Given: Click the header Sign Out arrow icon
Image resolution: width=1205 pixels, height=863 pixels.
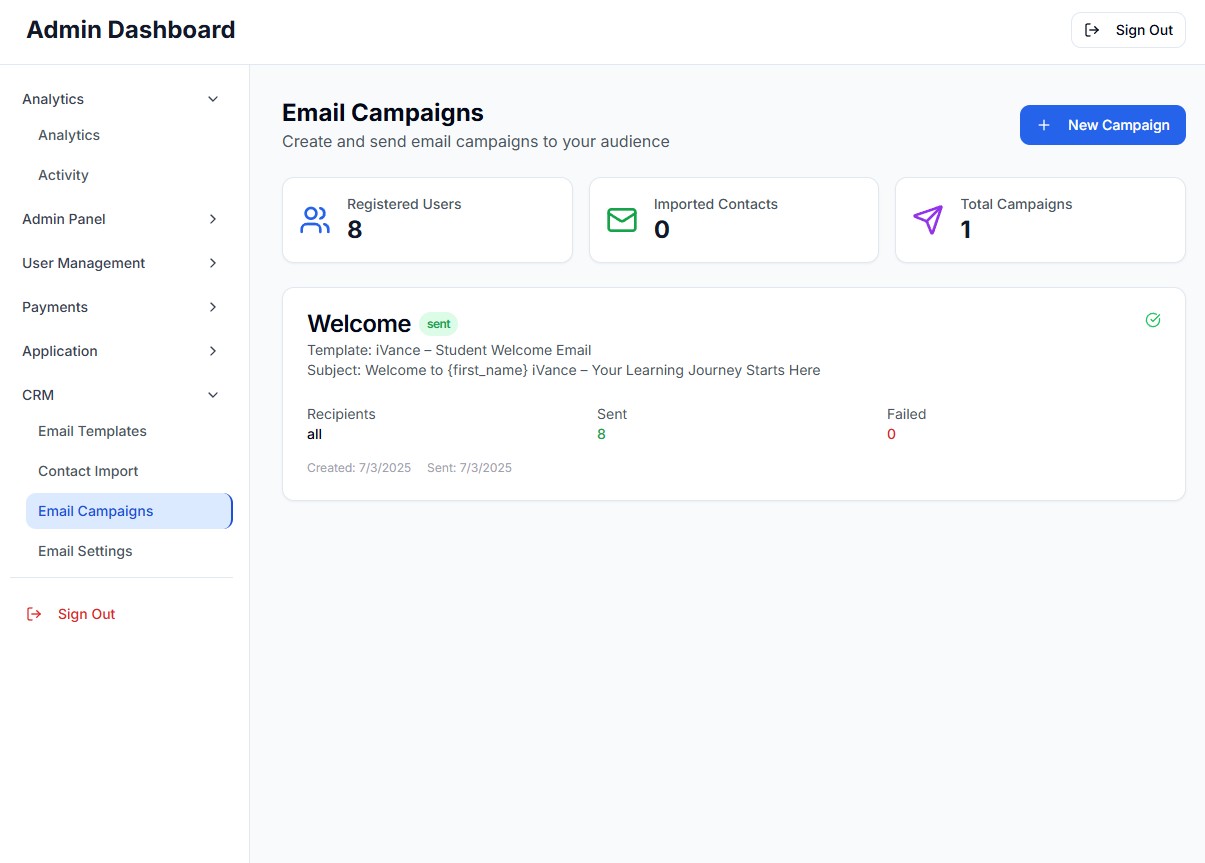Looking at the screenshot, I should tap(1092, 30).
